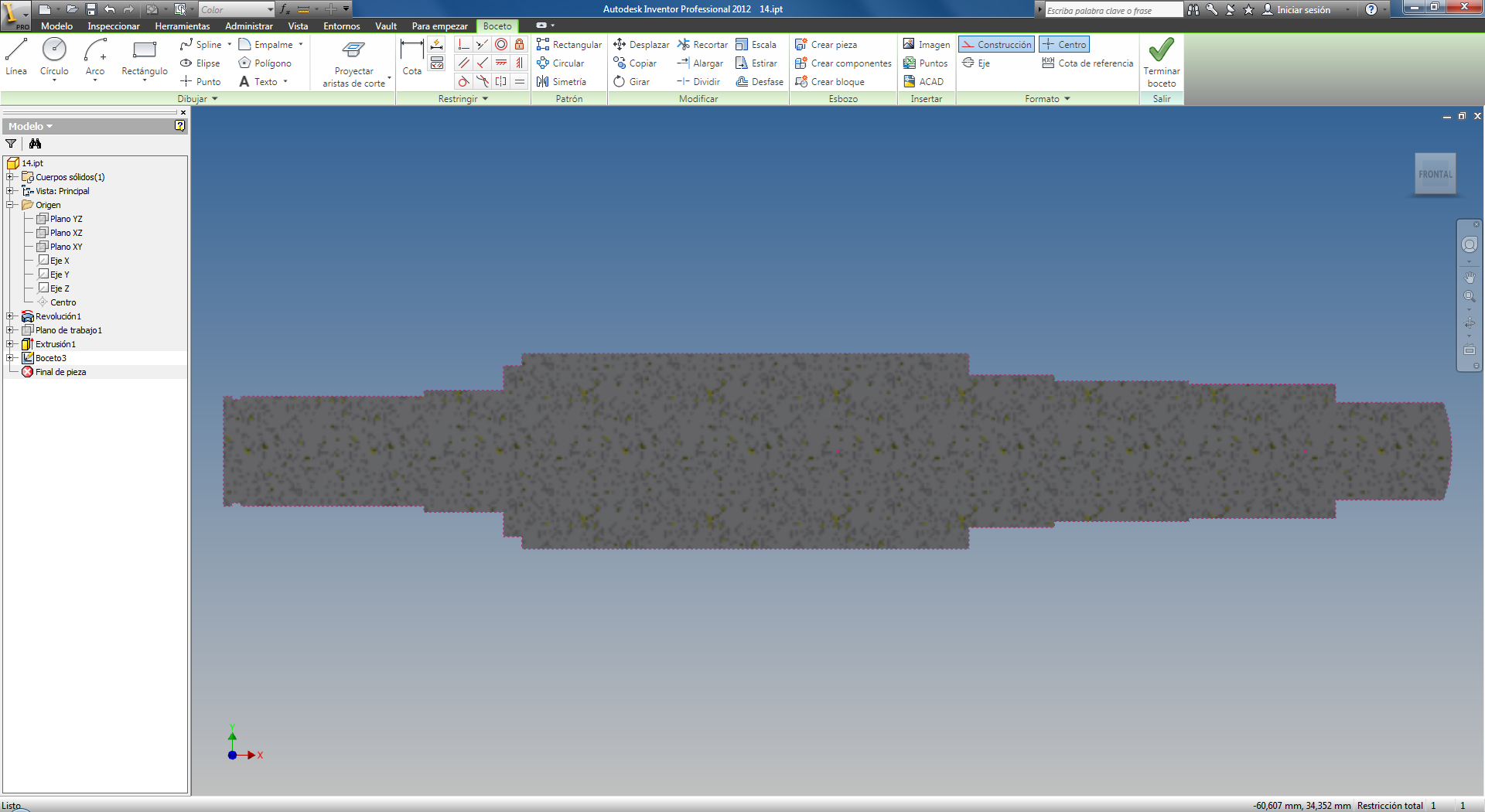Choose the Arco arc tool
1485x812 pixels.
click(x=95, y=56)
